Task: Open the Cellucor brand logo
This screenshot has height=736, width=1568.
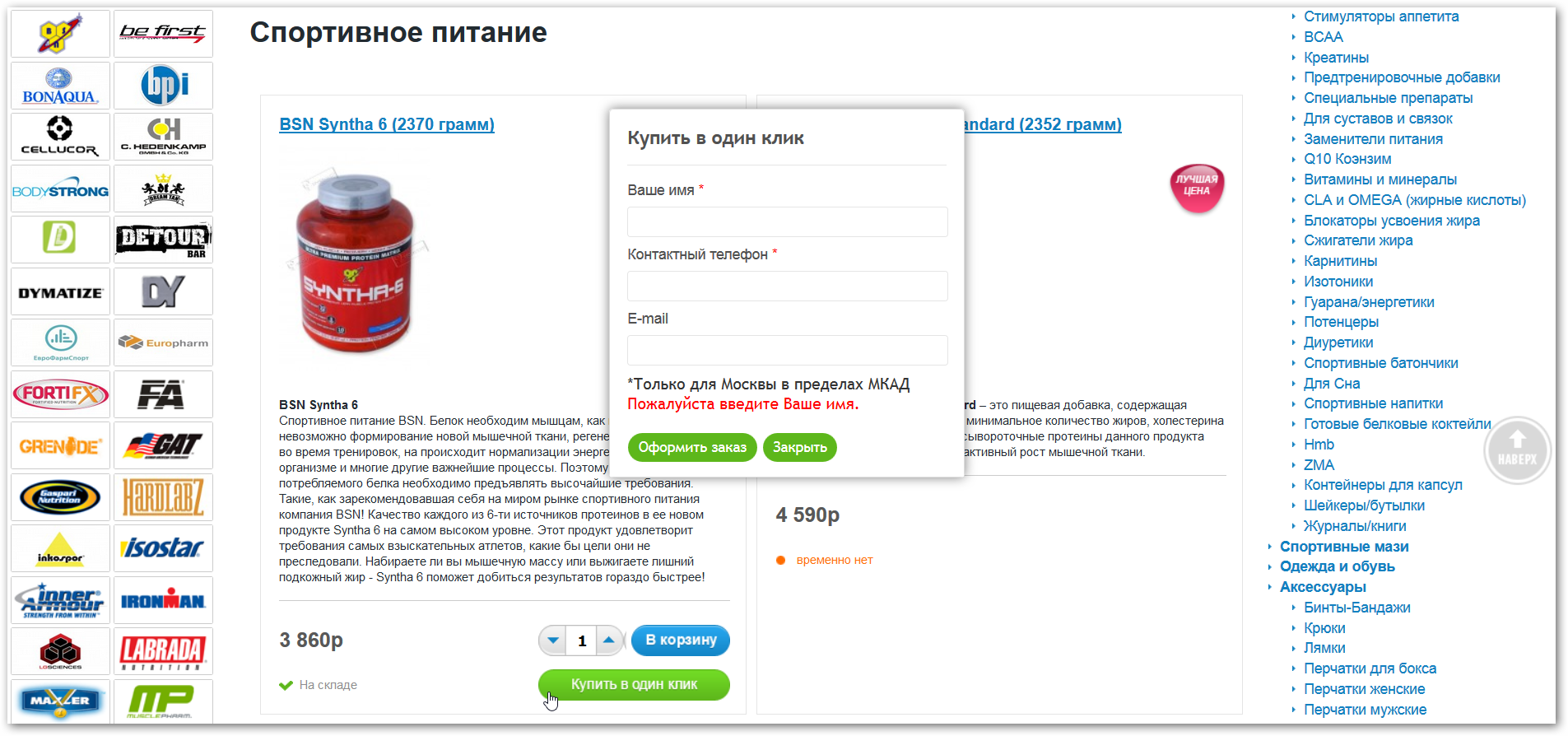Action: (60, 137)
